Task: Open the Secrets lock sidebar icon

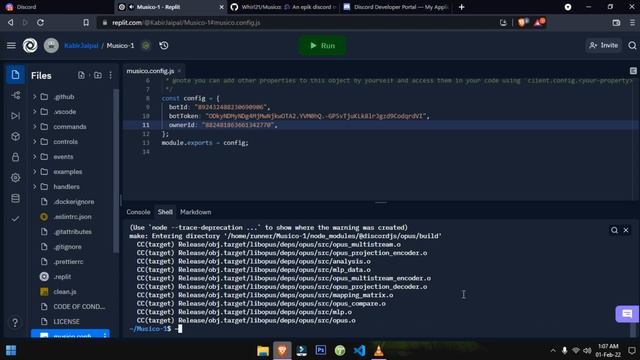Action: (16, 157)
